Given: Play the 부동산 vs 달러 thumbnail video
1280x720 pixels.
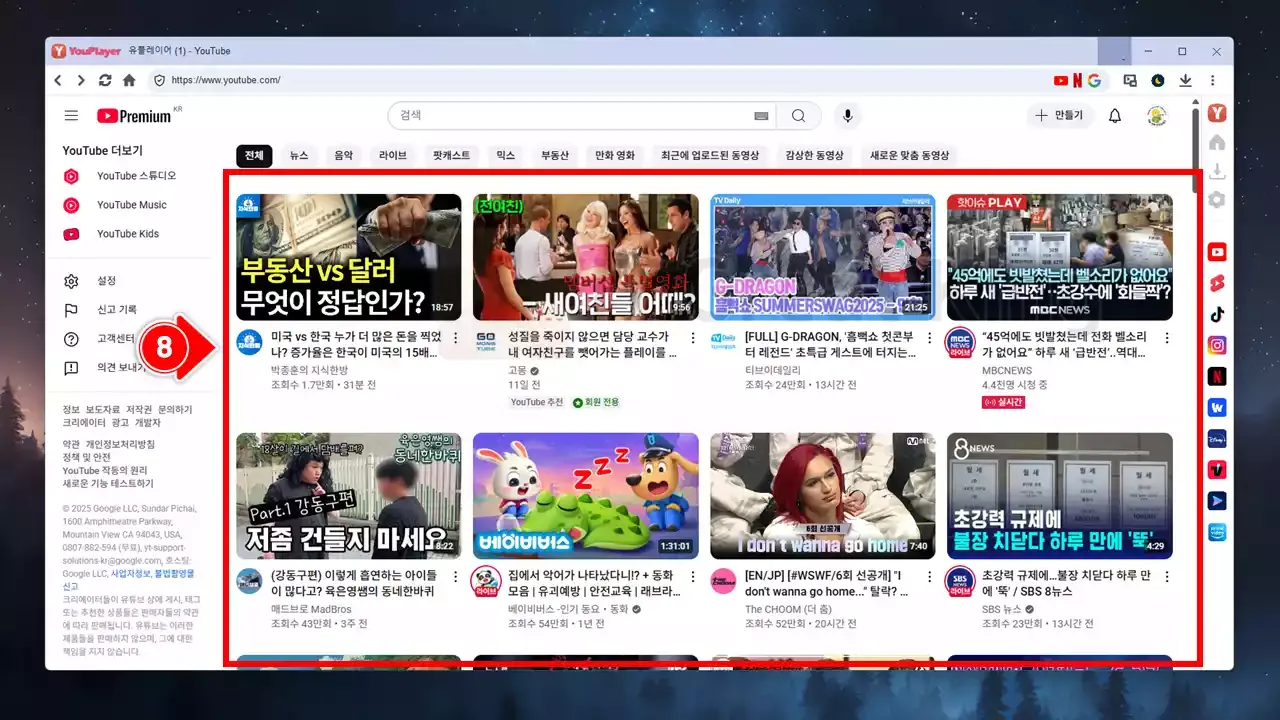Looking at the screenshot, I should coord(349,257).
